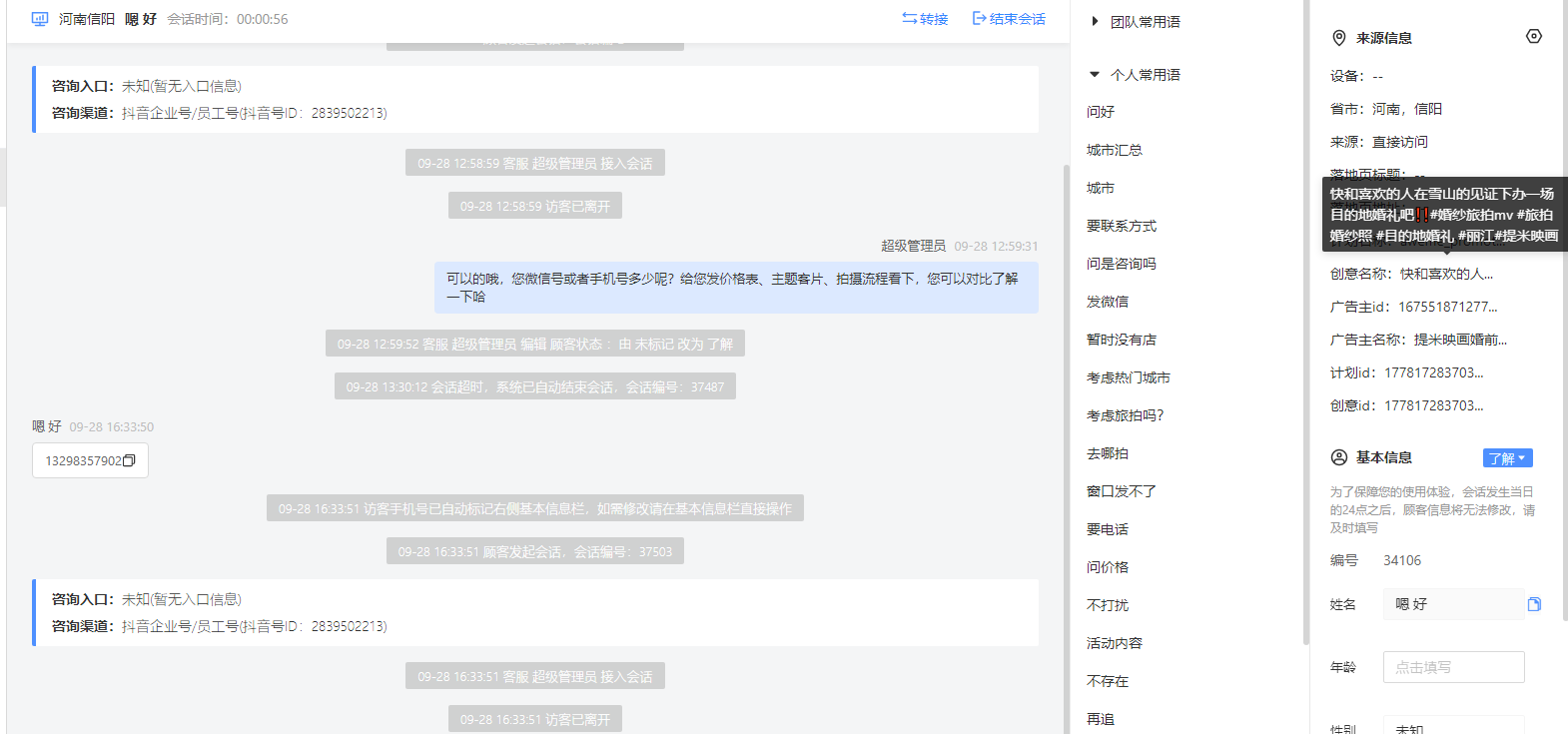Click system notice 会话编号: 37503

point(535,551)
